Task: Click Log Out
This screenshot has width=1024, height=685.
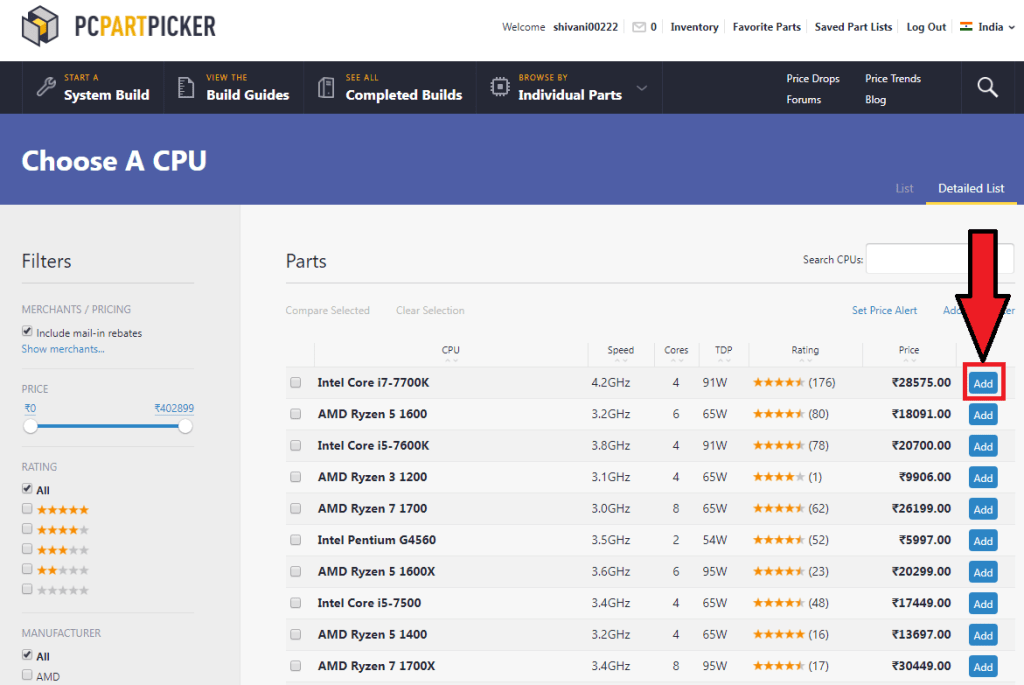Action: (x=926, y=27)
